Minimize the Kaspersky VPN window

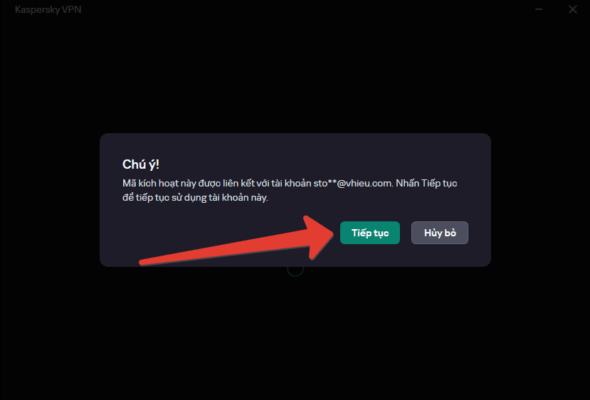(539, 9)
